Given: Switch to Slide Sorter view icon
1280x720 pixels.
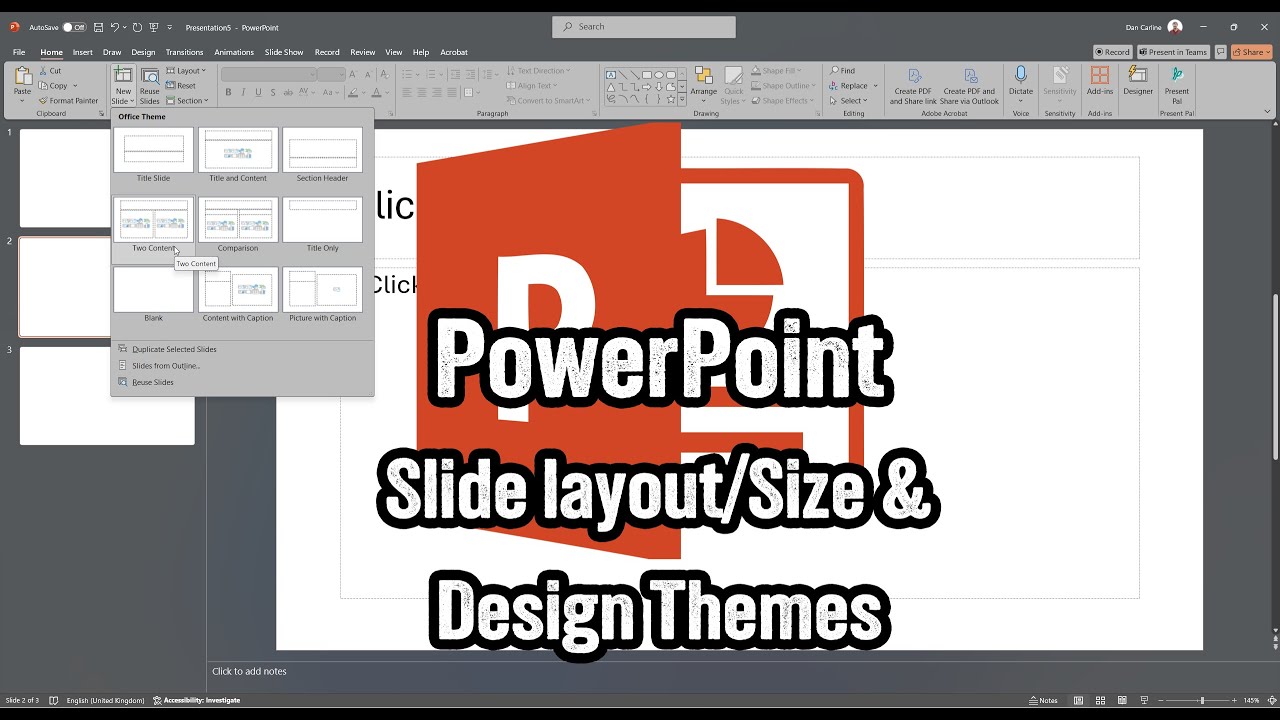Looking at the screenshot, I should tap(1100, 700).
